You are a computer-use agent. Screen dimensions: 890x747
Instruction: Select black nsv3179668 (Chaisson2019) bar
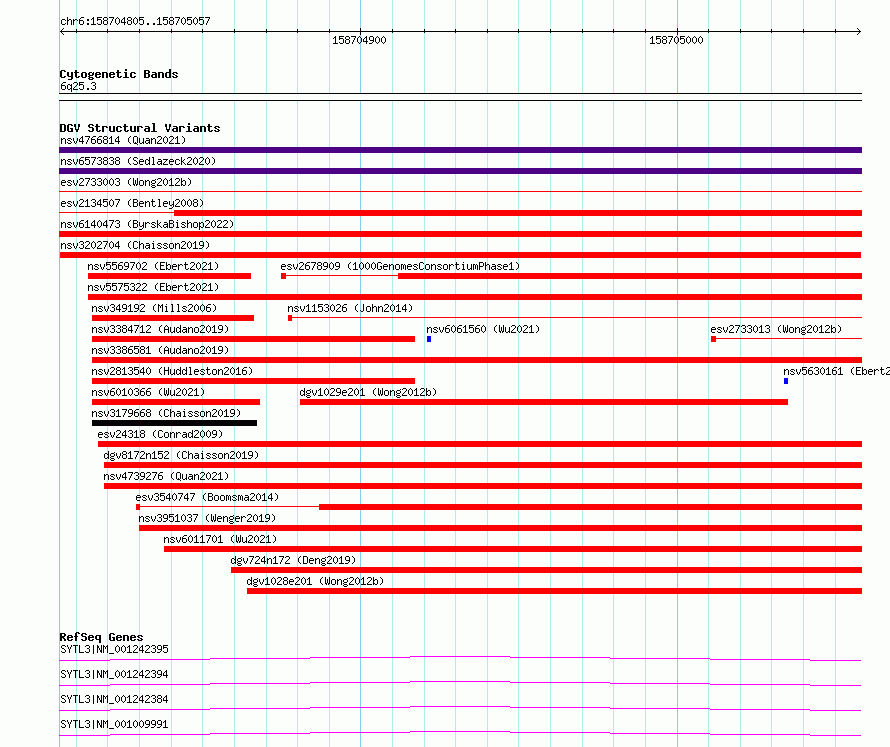click(x=174, y=423)
